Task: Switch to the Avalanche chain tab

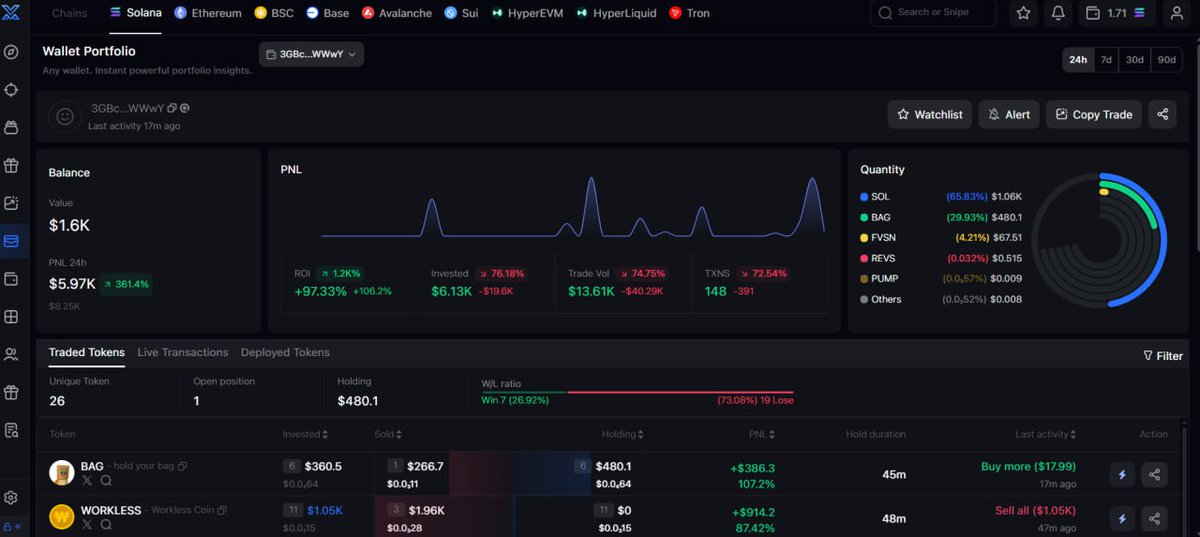Action: [x=397, y=13]
